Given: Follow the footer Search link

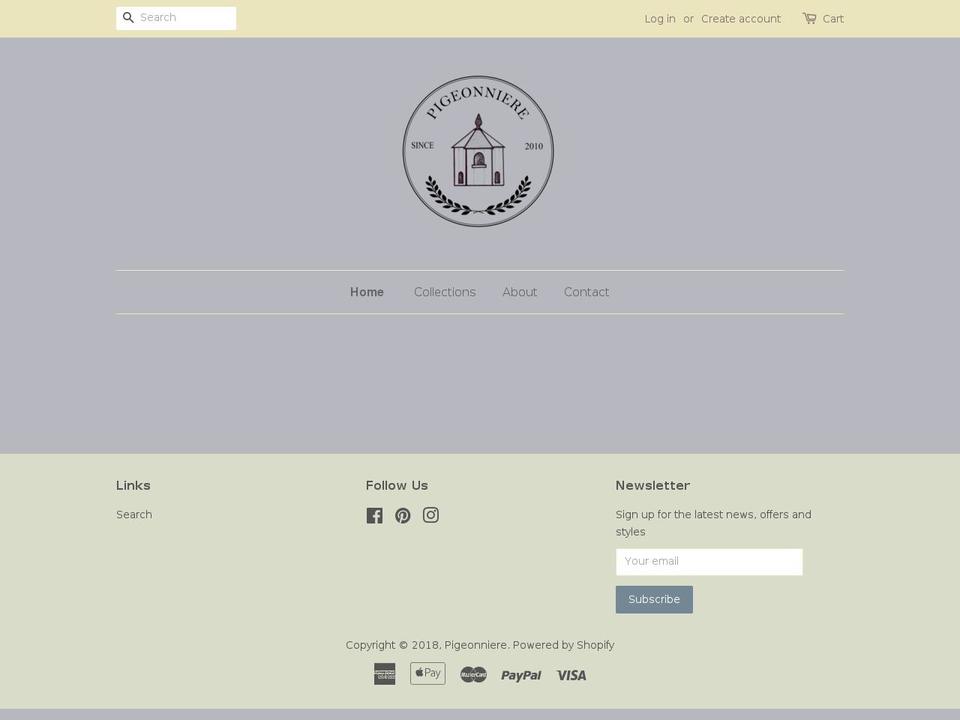Looking at the screenshot, I should 134,515.
